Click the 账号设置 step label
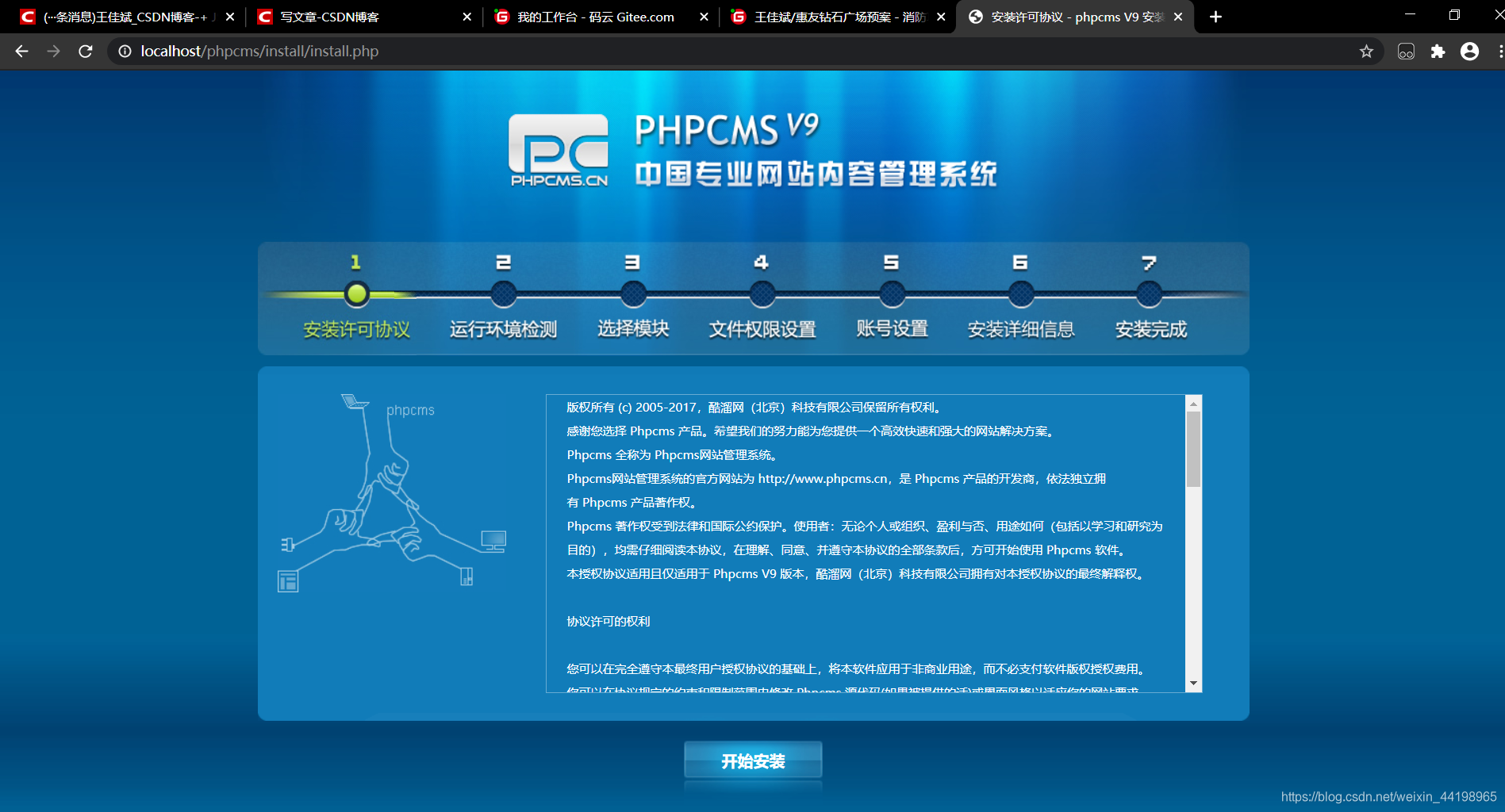The height and width of the screenshot is (812, 1505). pyautogui.click(x=892, y=329)
